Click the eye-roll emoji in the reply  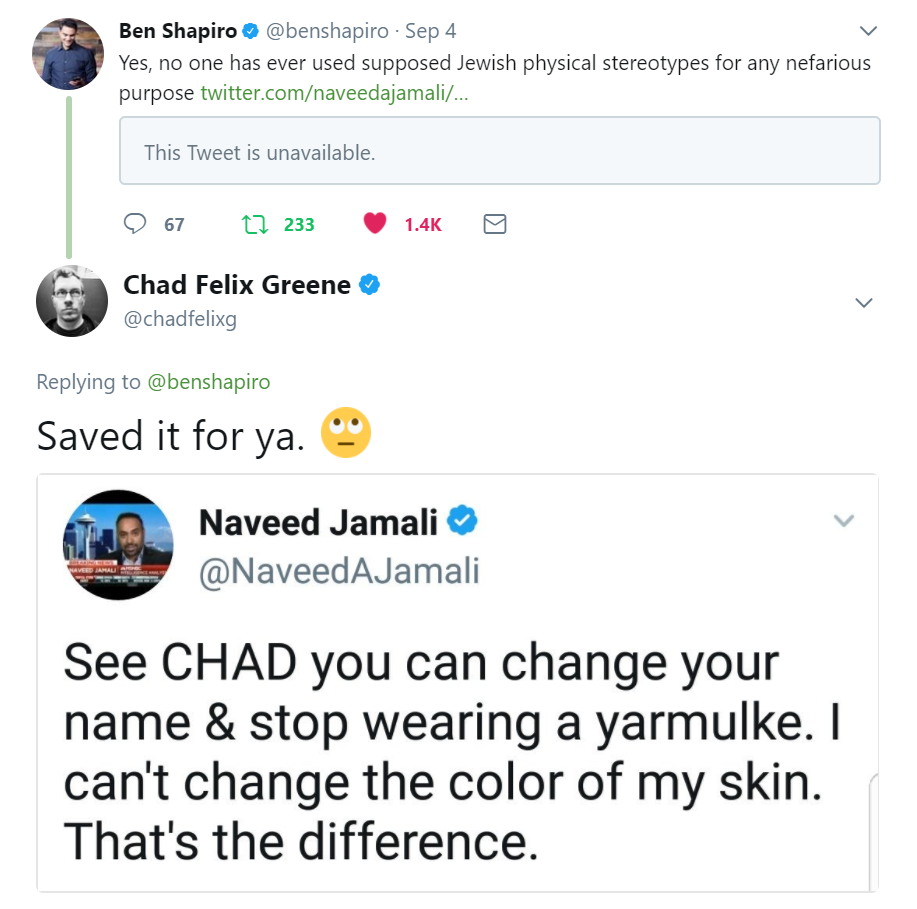click(346, 434)
